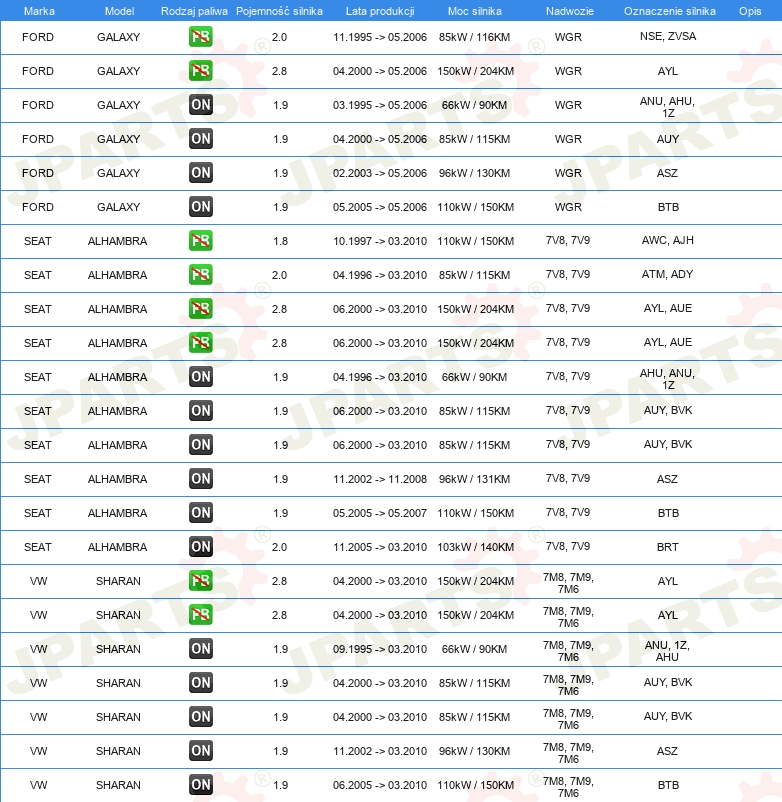Select the ON icon in the Alhambra 96kW / 131KM row
The width and height of the screenshot is (782, 802).
[x=200, y=479]
